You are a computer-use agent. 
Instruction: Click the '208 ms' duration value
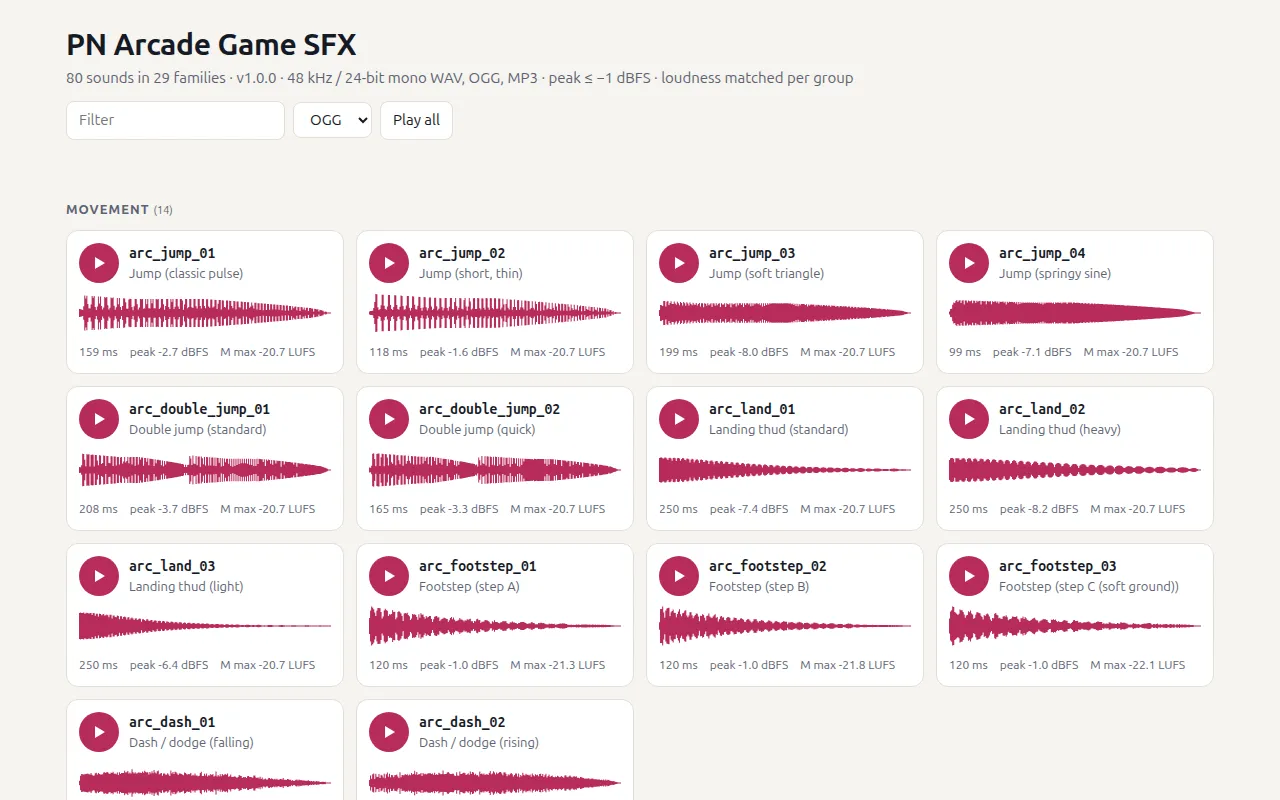coord(98,509)
